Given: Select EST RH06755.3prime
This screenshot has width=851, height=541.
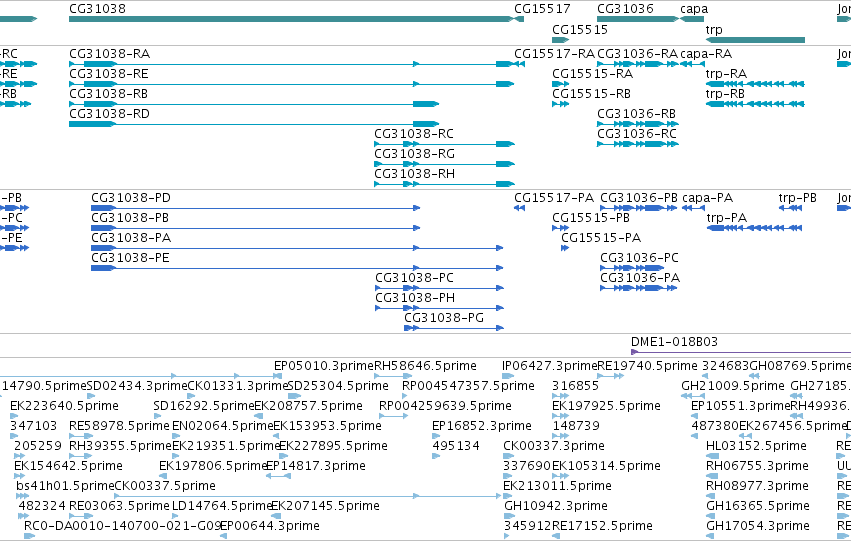Looking at the screenshot, I should pos(712,476).
